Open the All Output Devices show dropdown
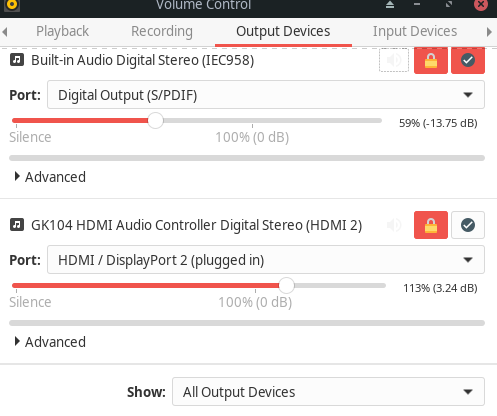Screen dimensions: 497x416 tap(328, 392)
